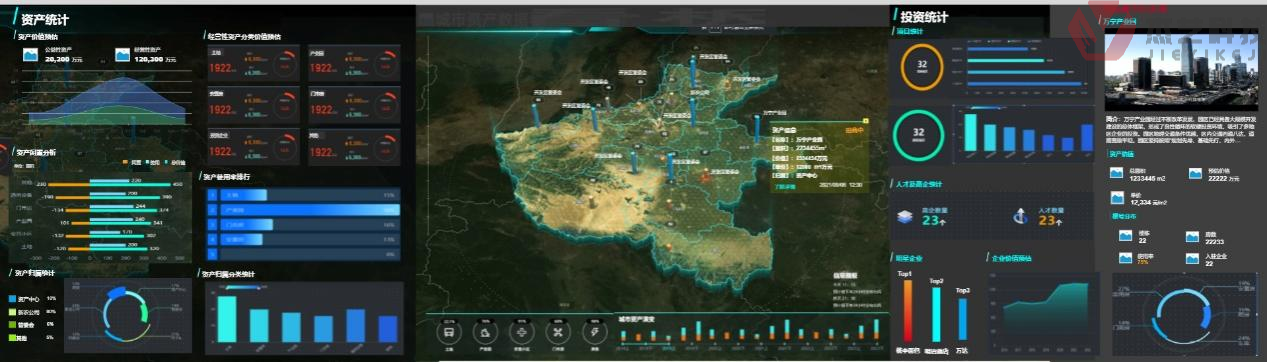1267x362 pixels.
Task: Click the lightning bolt circular icon below map
Action: pyautogui.click(x=596, y=331)
